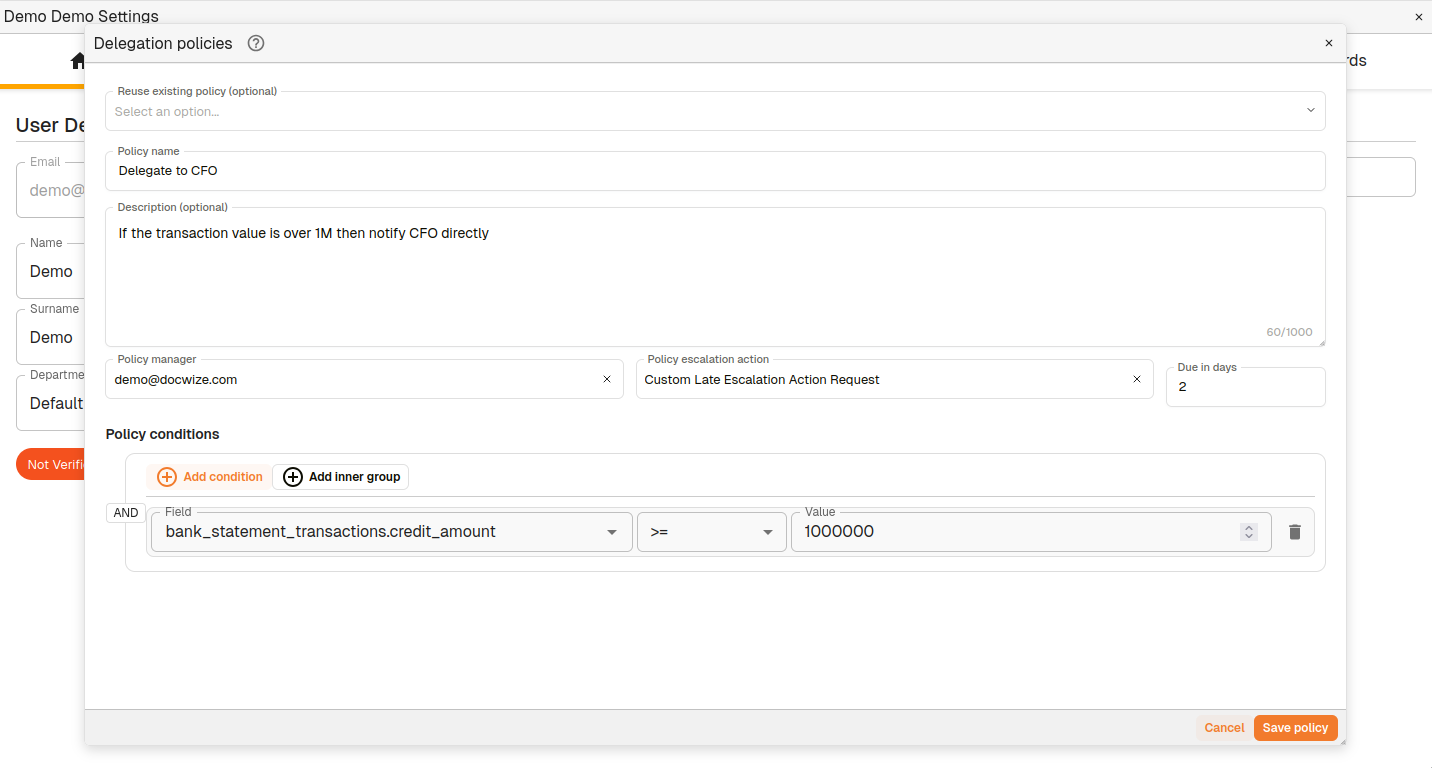
Task: Adjust Value using stepper arrows
Action: (x=1248, y=532)
